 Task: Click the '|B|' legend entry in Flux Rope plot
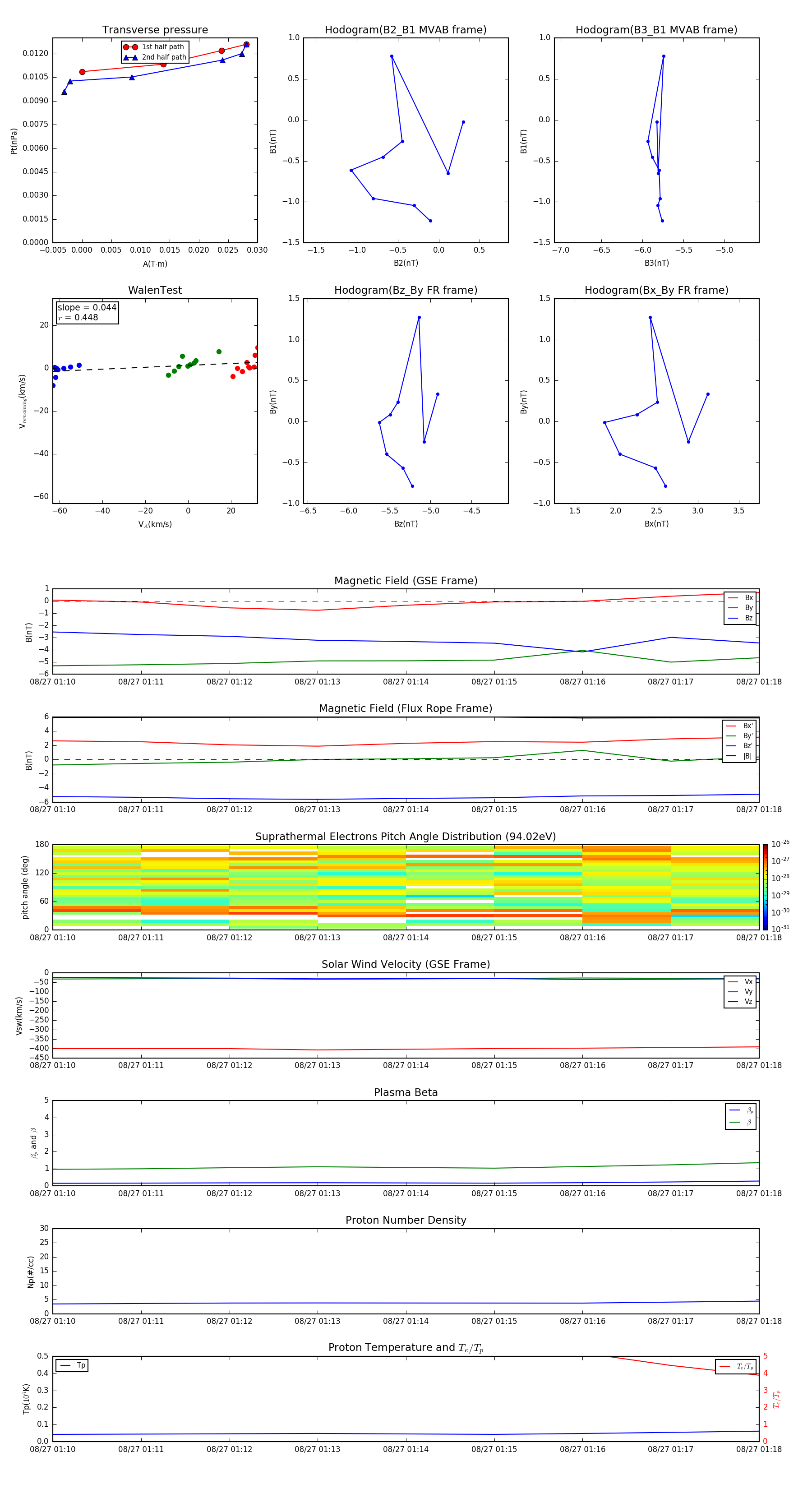[x=739, y=756]
